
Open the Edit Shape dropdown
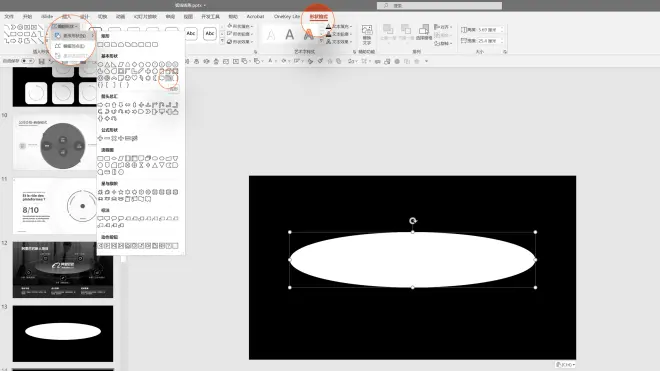[x=64, y=26]
